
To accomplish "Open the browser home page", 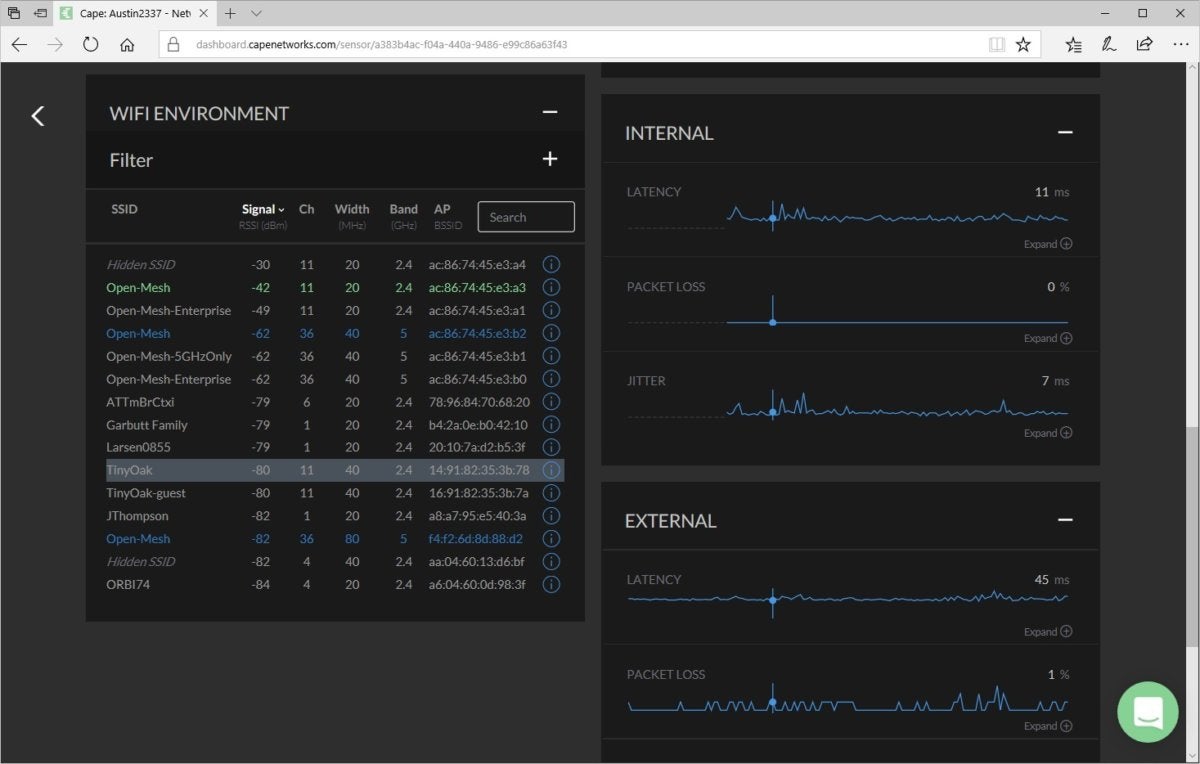I will [x=127, y=45].
